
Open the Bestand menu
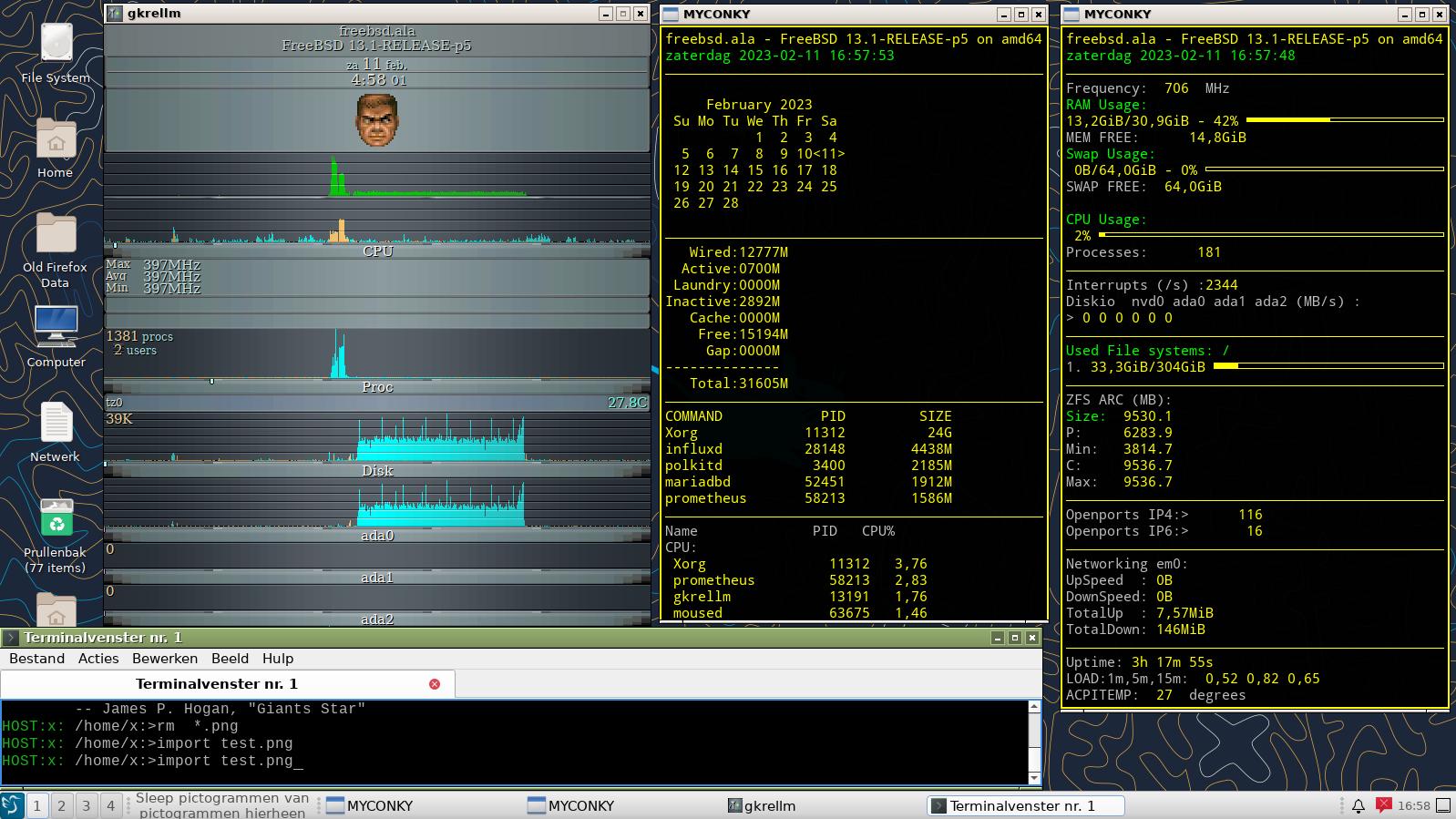37,659
